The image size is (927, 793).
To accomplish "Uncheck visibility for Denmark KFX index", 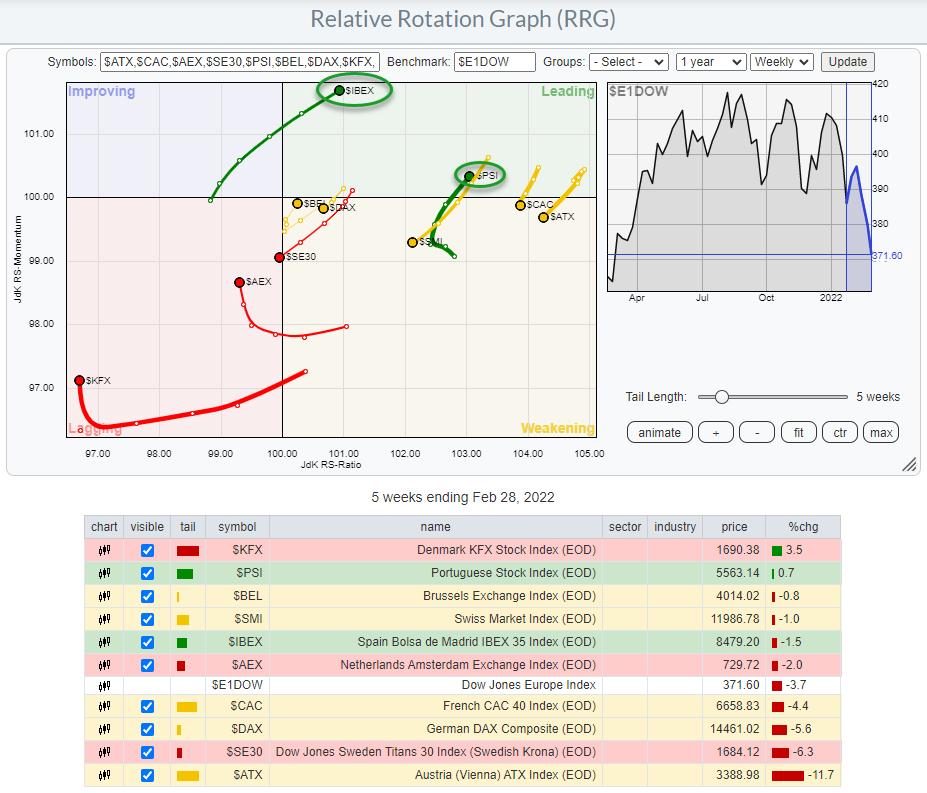I will pos(148,550).
